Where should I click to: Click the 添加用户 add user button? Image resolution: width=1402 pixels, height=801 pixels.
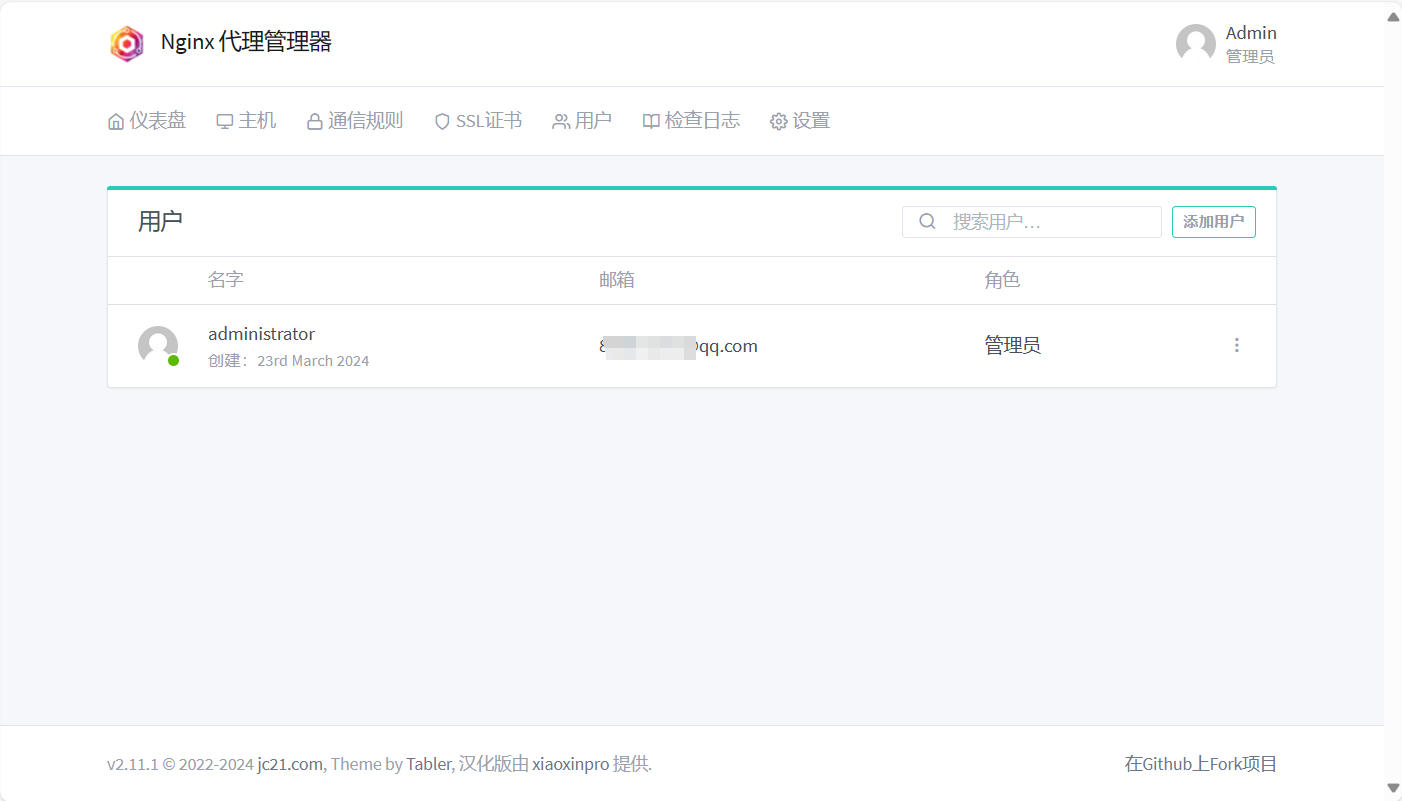1213,222
